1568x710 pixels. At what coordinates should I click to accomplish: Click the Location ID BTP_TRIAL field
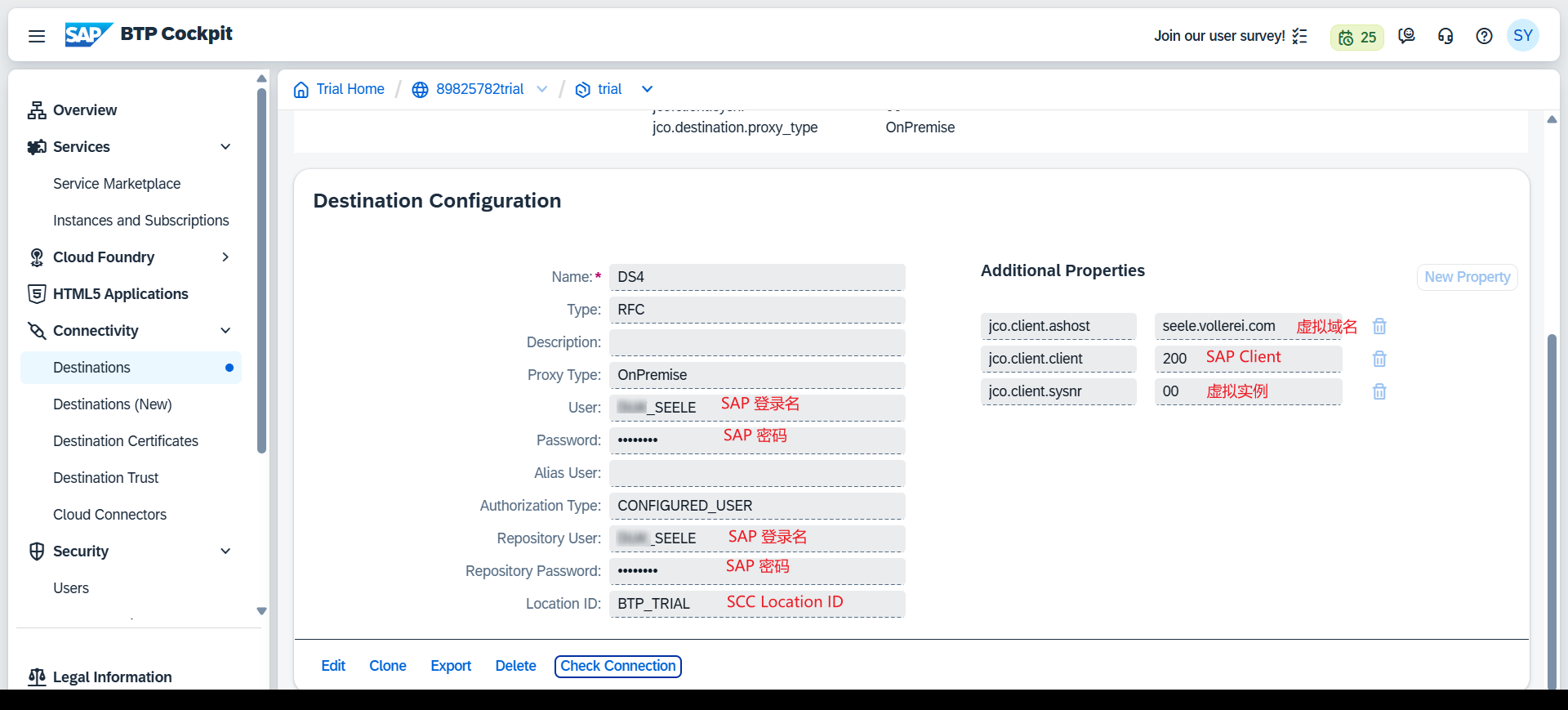tap(757, 604)
